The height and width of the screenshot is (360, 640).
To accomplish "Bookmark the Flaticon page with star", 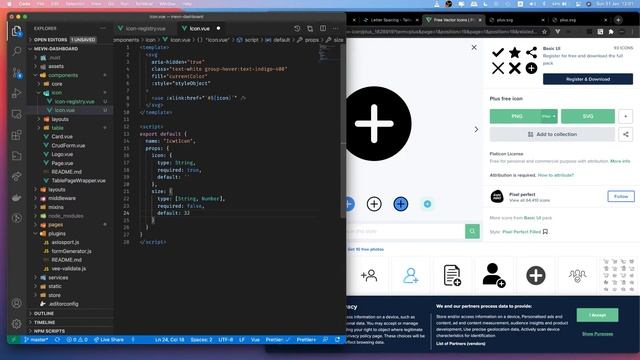I will point(544,31).
